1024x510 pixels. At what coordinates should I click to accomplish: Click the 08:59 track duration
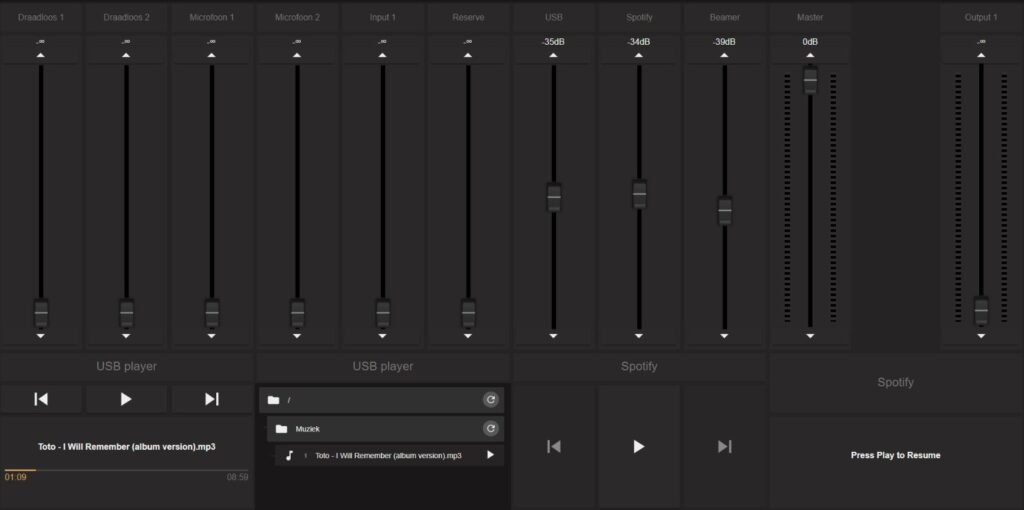click(x=237, y=477)
